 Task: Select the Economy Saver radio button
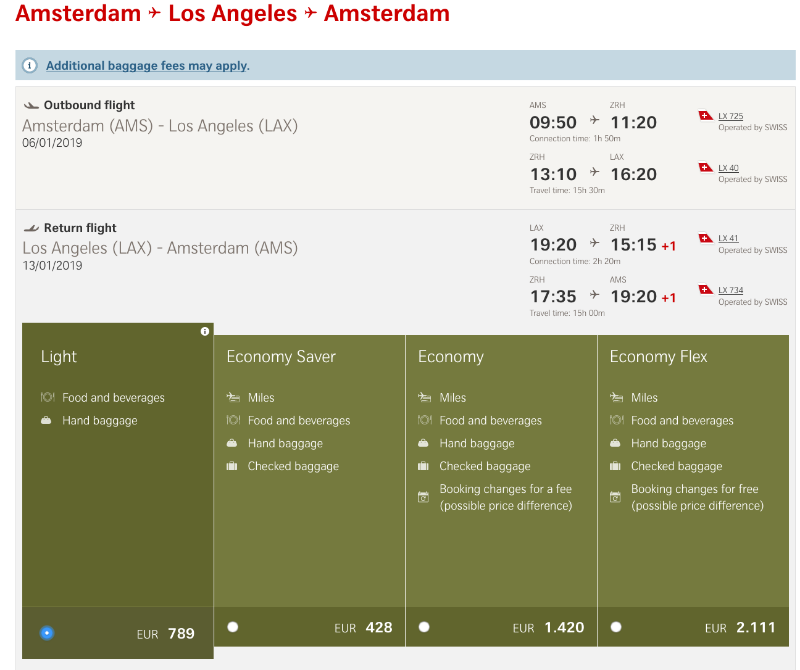[233, 627]
